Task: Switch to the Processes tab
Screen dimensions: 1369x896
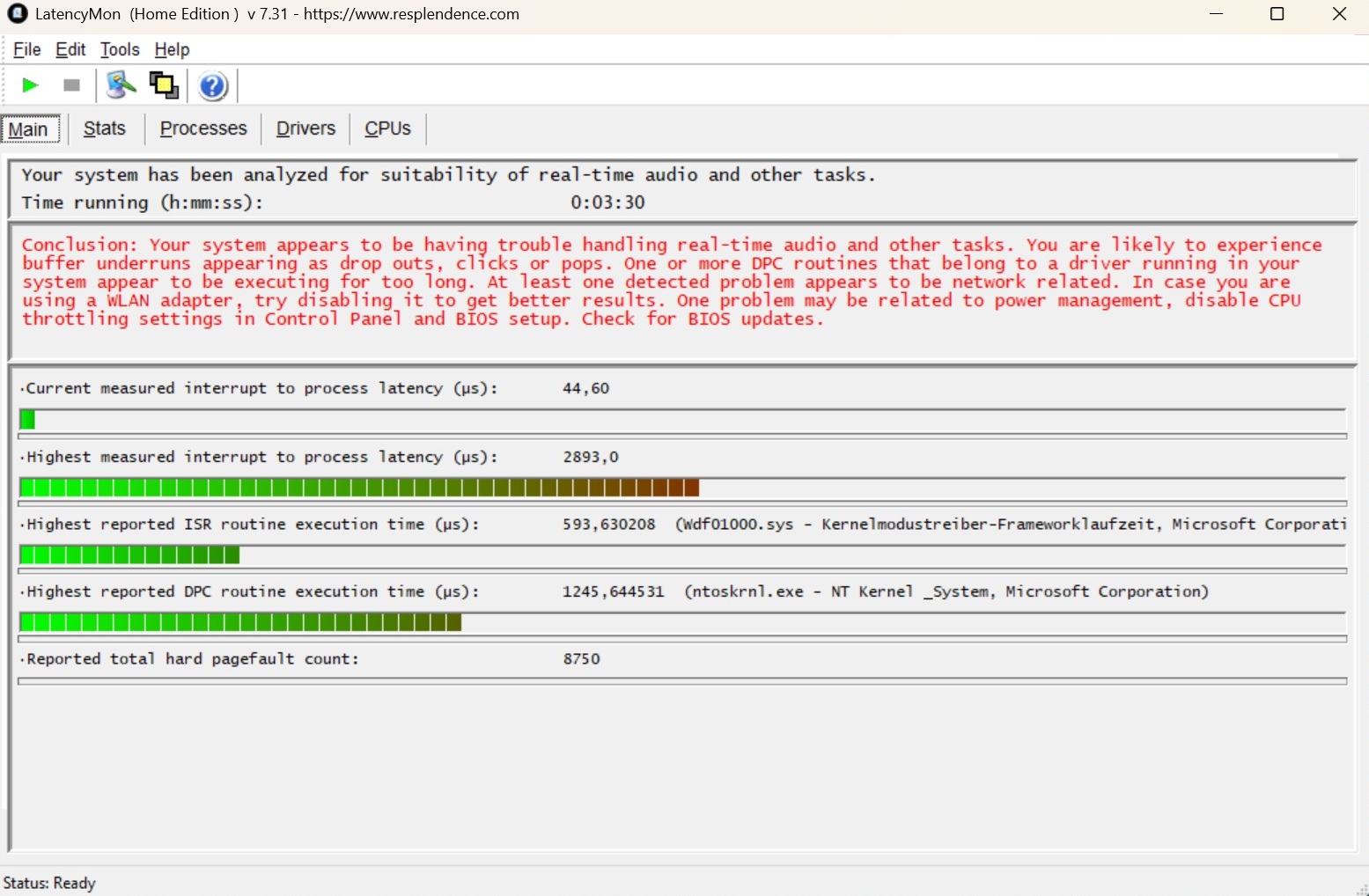Action: (203, 129)
